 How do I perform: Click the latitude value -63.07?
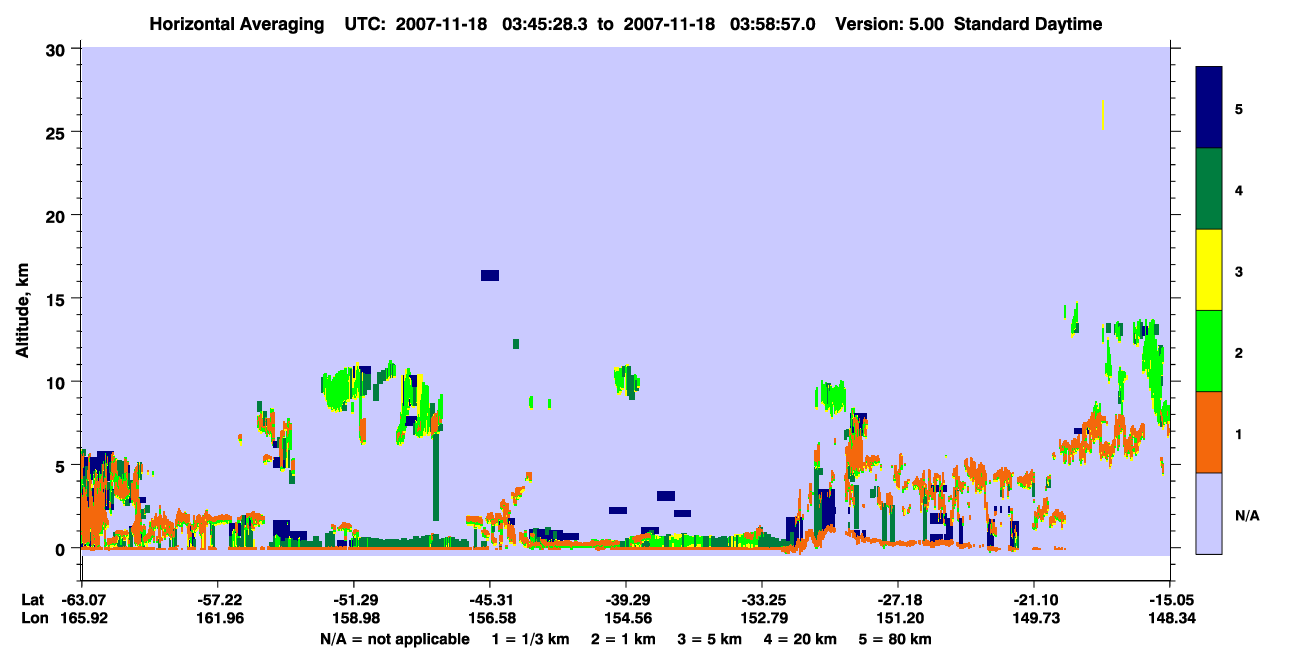82,600
